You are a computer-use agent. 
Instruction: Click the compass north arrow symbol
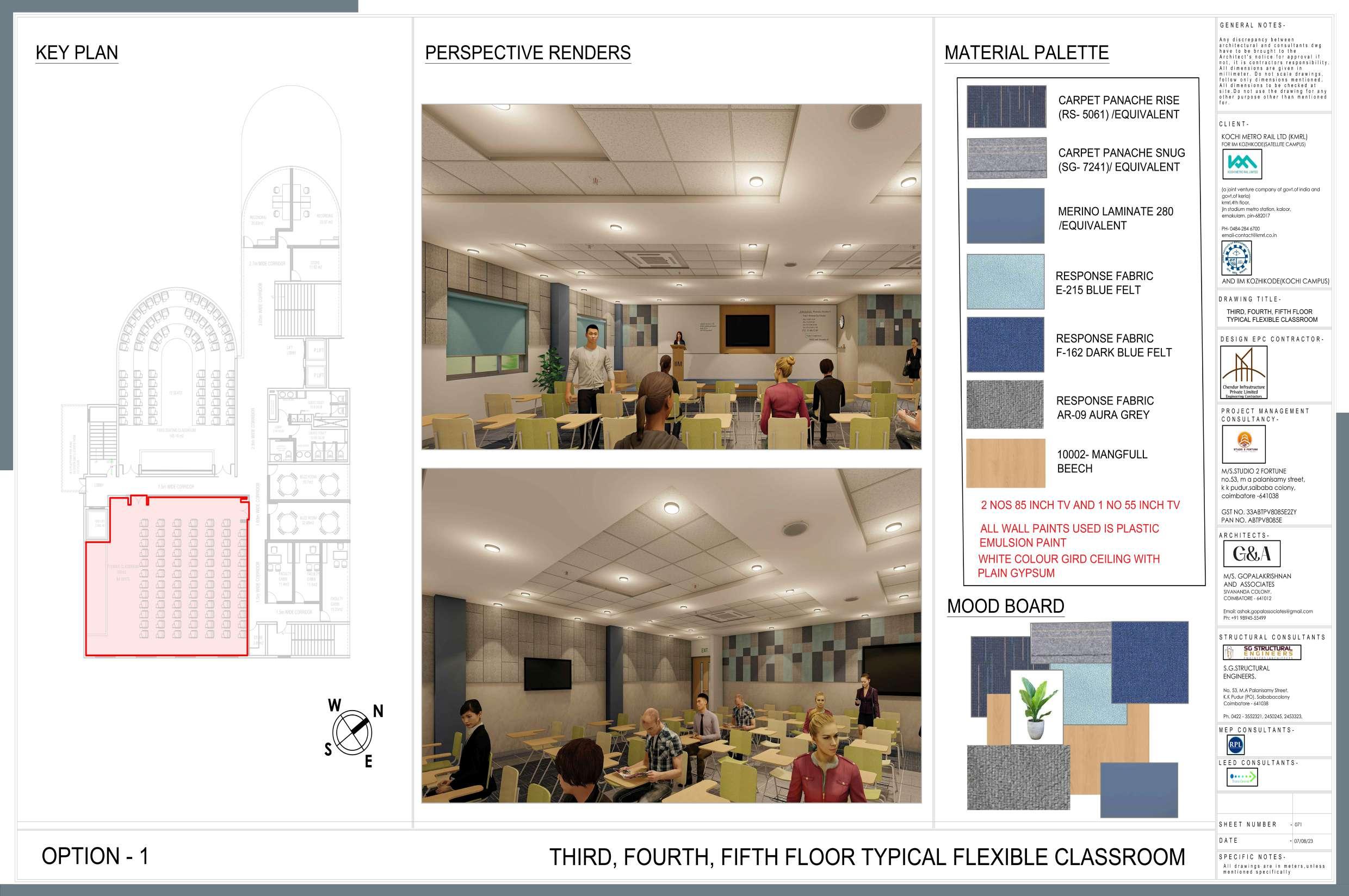[353, 732]
